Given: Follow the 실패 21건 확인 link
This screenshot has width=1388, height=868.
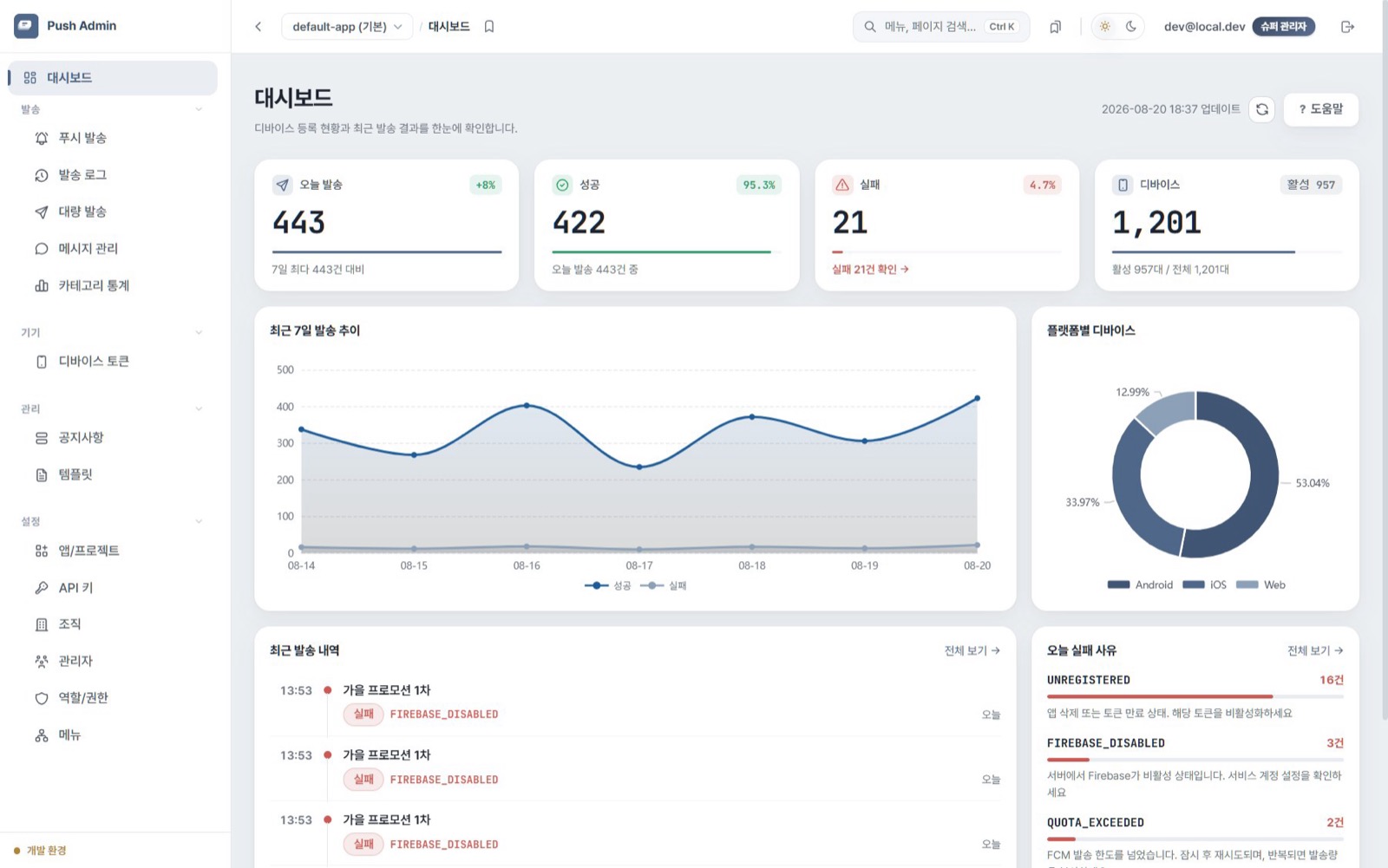Looking at the screenshot, I should click(x=870, y=270).
